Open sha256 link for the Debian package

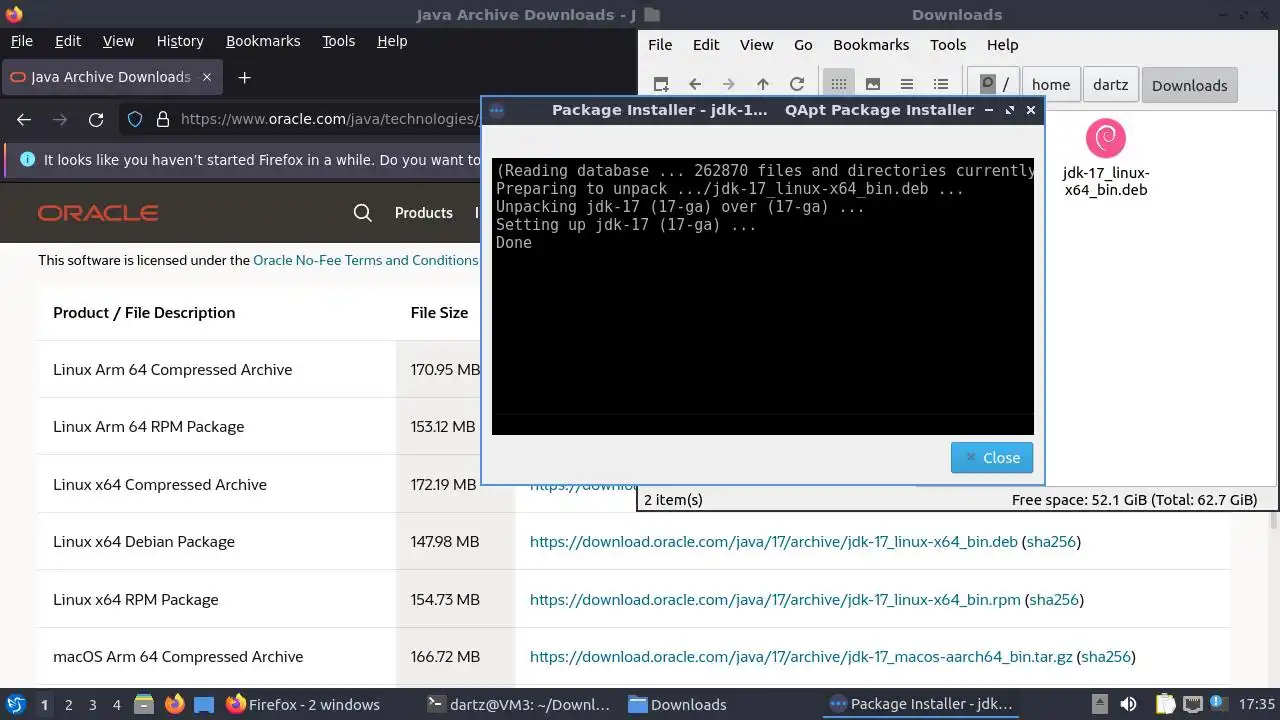[x=1051, y=542]
